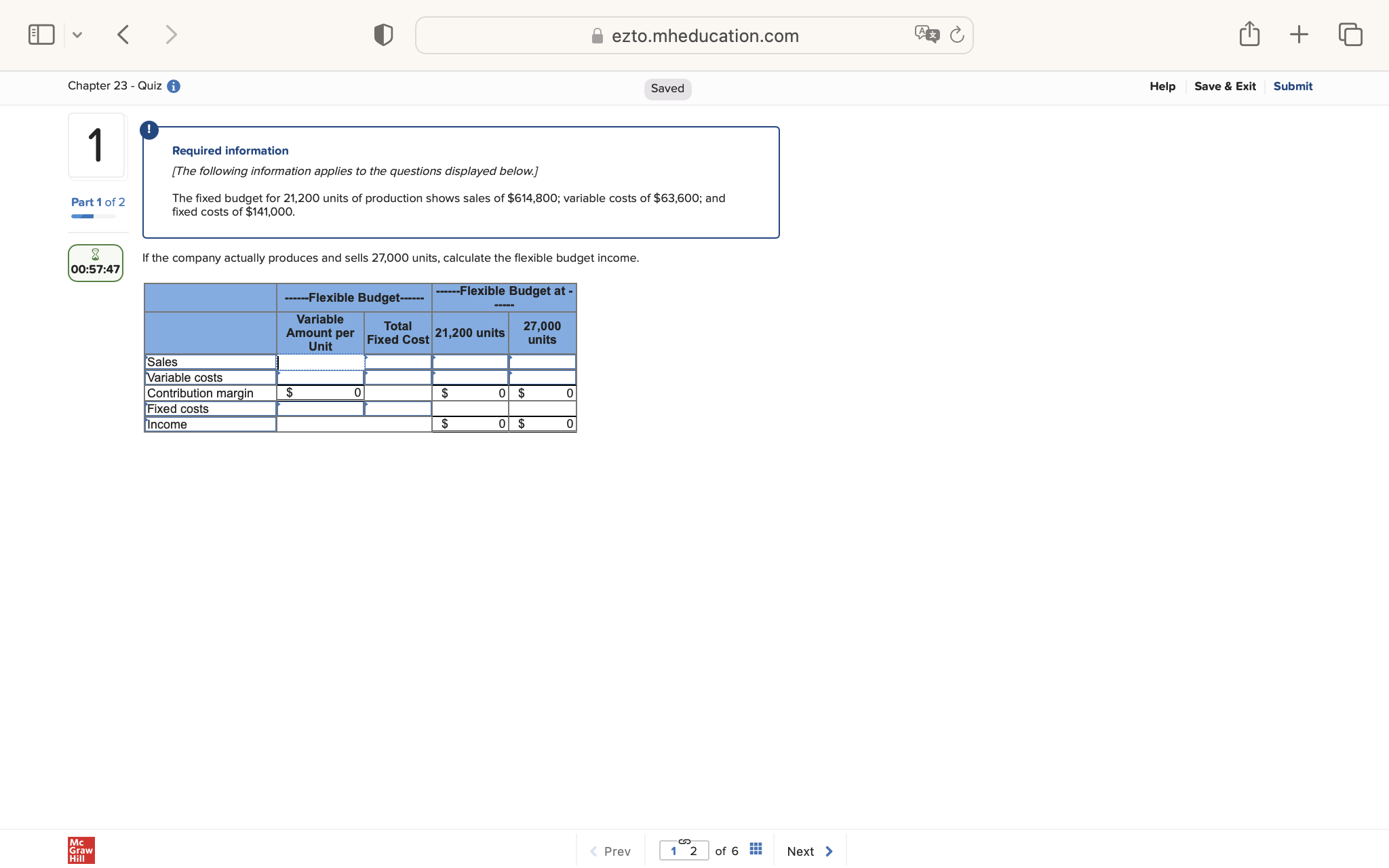Click the timer showing 00:57:47
This screenshot has height=868, width=1389.
coord(96,263)
